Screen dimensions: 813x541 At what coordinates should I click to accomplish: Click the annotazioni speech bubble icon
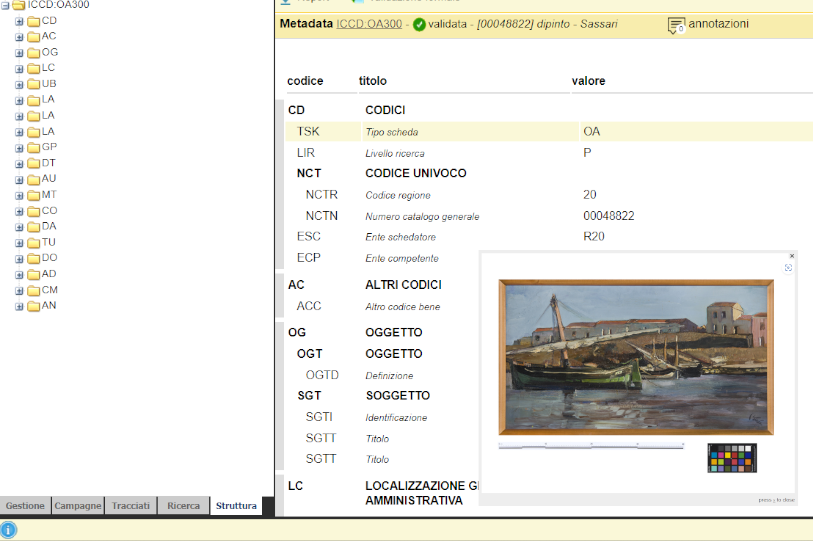pyautogui.click(x=676, y=25)
